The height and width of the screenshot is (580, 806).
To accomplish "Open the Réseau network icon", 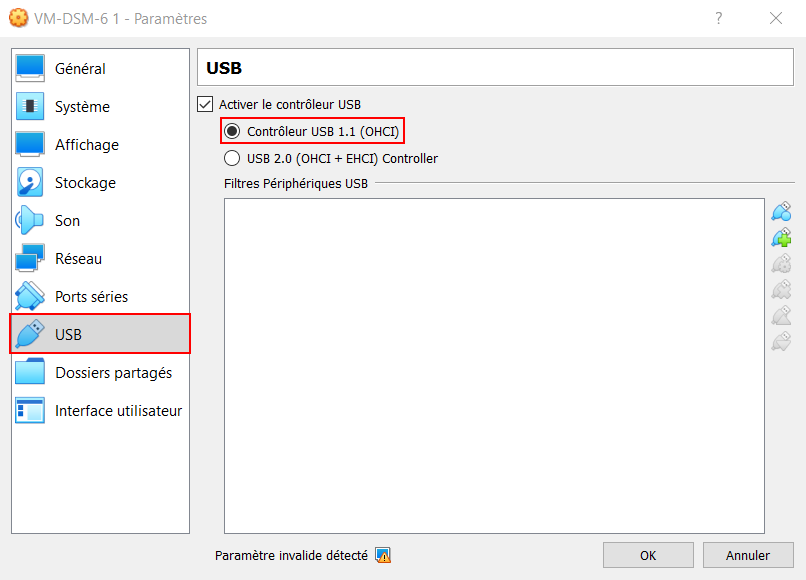I will click(x=30, y=259).
